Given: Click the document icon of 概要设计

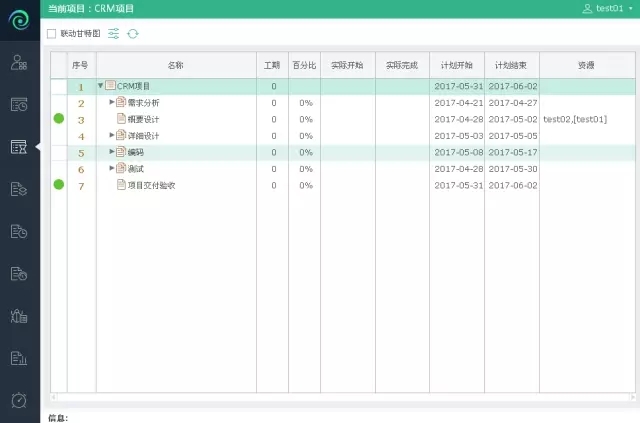Looking at the screenshot, I should (x=121, y=118).
